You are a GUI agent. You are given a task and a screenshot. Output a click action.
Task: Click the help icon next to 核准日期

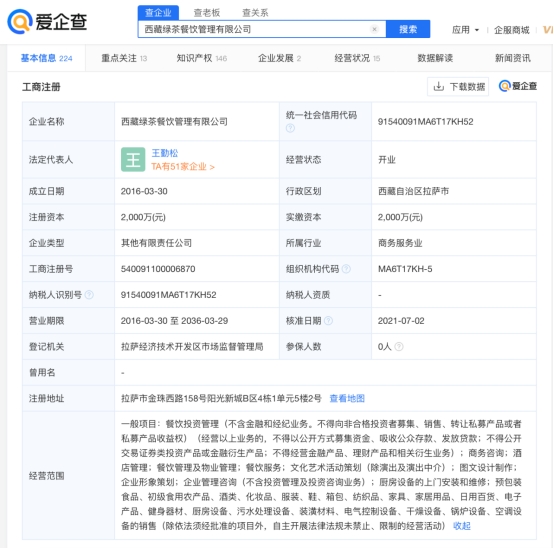point(329,321)
